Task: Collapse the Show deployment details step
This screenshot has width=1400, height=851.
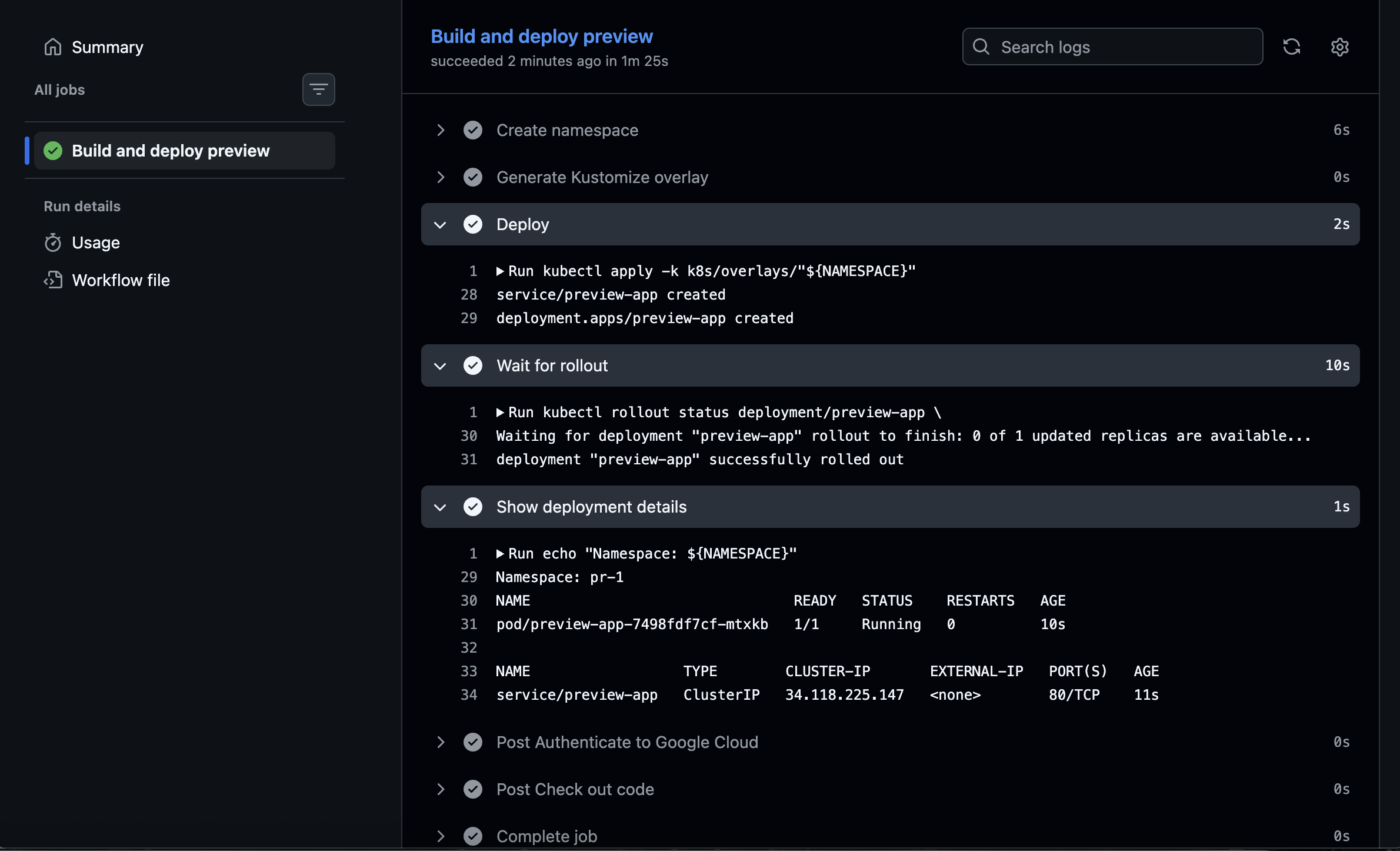Action: [440, 507]
